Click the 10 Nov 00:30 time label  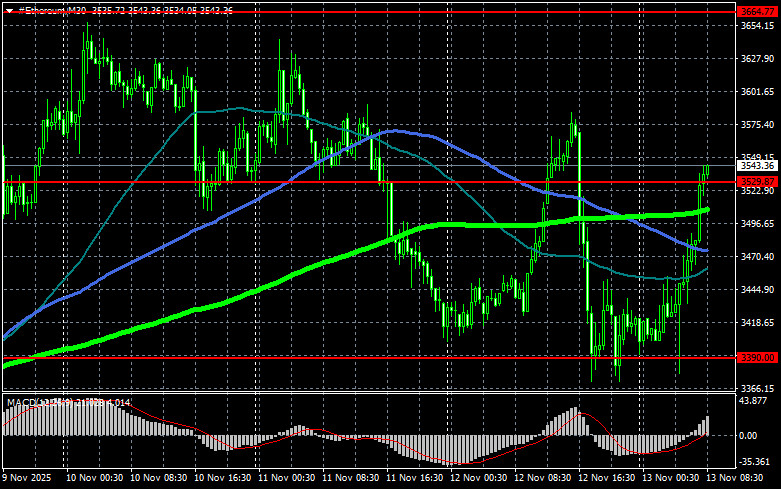coord(94,478)
